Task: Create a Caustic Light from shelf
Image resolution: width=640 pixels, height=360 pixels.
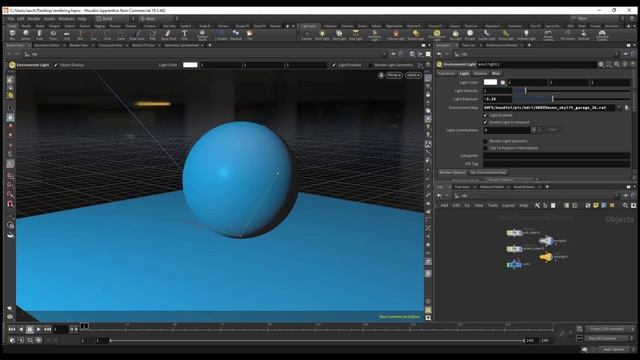Action: [487, 35]
